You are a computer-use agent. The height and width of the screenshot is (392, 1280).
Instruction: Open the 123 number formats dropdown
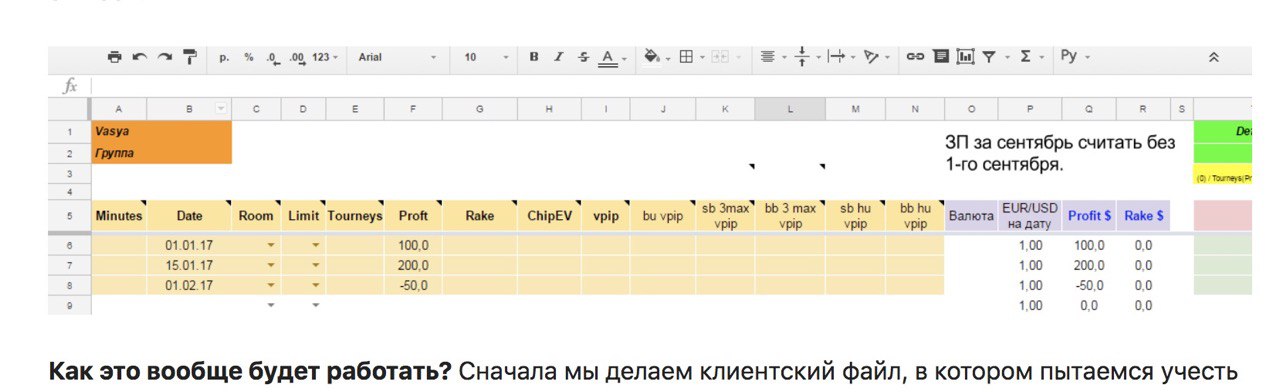pos(325,57)
